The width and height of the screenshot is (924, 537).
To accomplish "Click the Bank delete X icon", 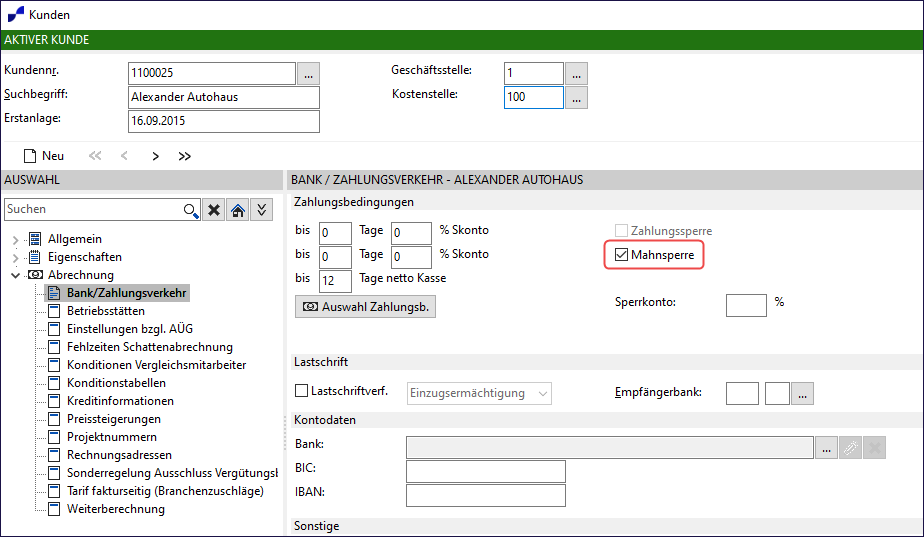I will click(875, 448).
